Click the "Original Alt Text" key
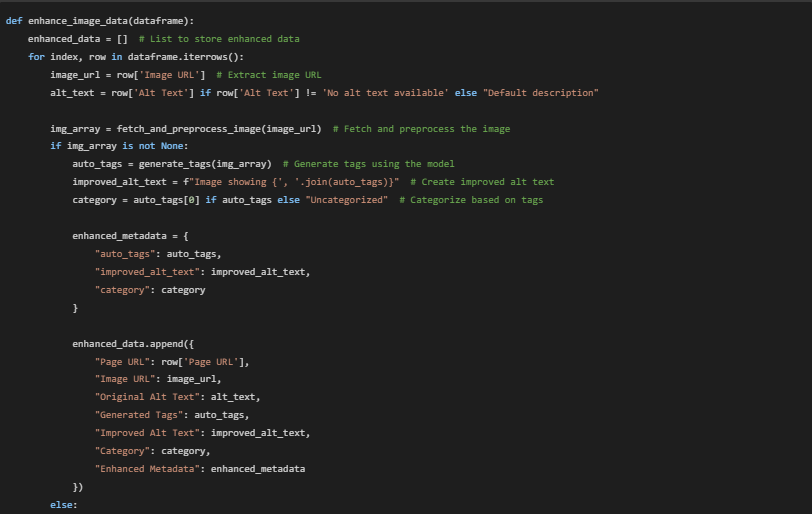Image resolution: width=812 pixels, height=514 pixels. 148,397
